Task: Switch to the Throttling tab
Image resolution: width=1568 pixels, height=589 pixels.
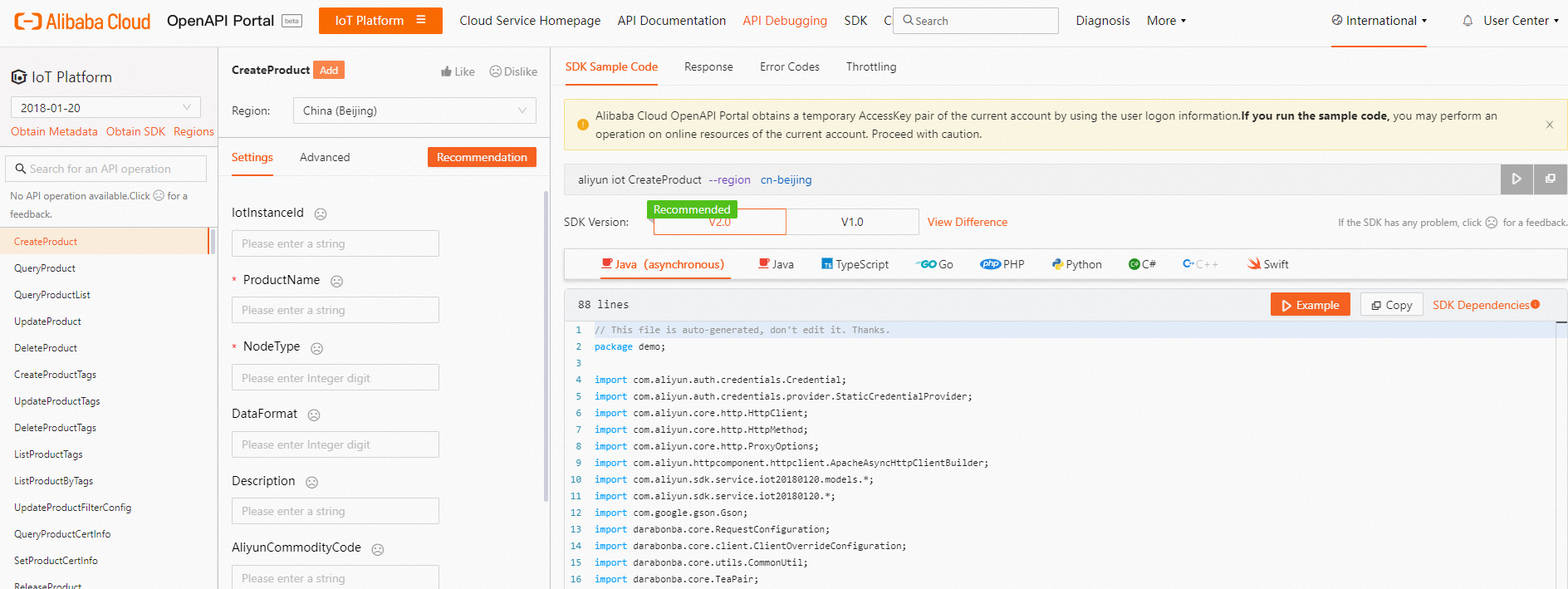Action: click(x=870, y=66)
